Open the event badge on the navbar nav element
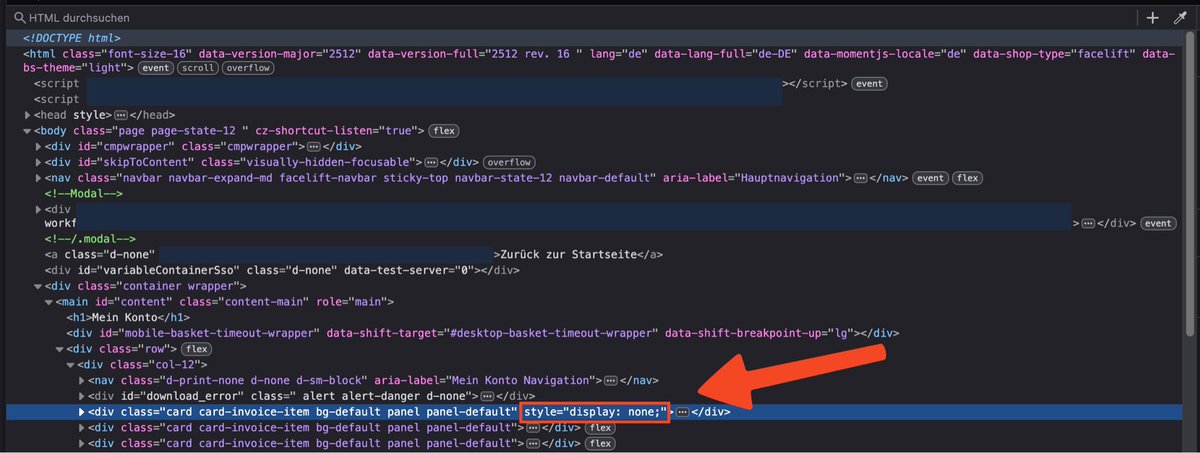 [x=931, y=178]
